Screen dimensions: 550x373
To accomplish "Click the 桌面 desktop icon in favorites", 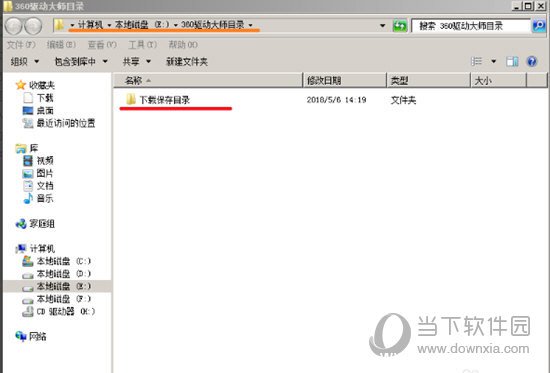I will tap(28, 111).
